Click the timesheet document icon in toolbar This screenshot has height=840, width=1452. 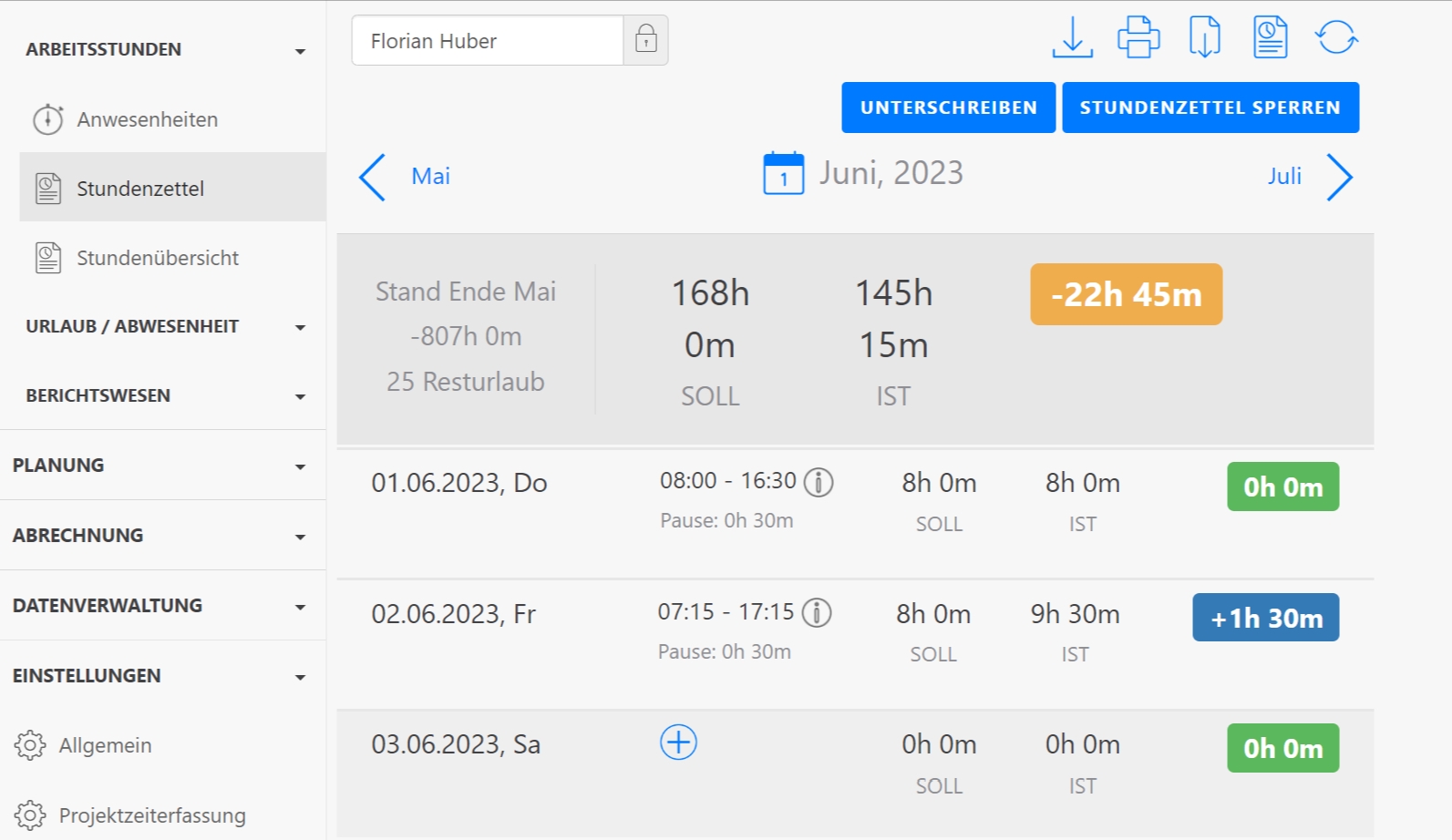[1270, 37]
